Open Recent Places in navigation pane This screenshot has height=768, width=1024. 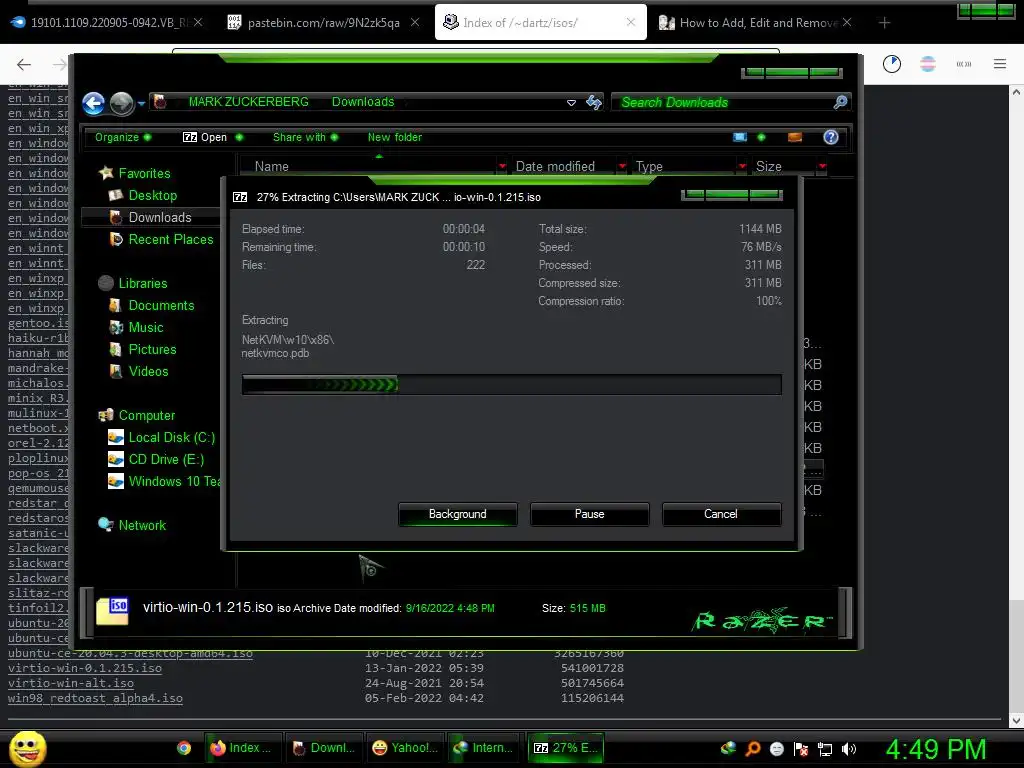pyautogui.click(x=170, y=240)
